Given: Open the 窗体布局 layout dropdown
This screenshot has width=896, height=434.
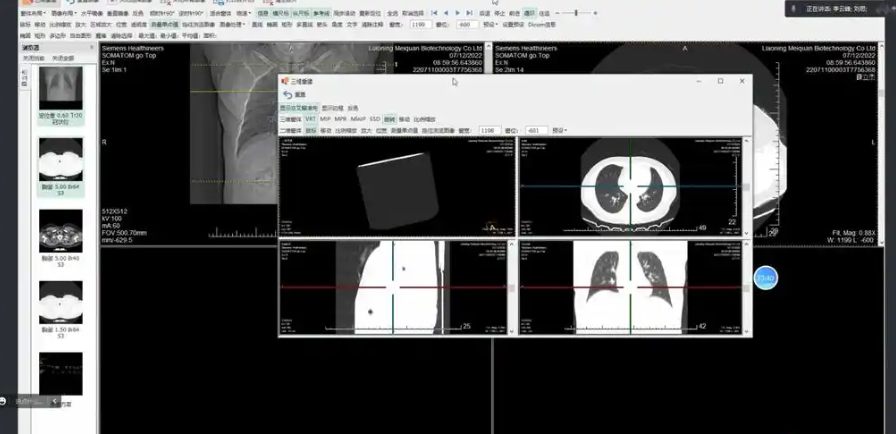Looking at the screenshot, I should tap(33, 13).
